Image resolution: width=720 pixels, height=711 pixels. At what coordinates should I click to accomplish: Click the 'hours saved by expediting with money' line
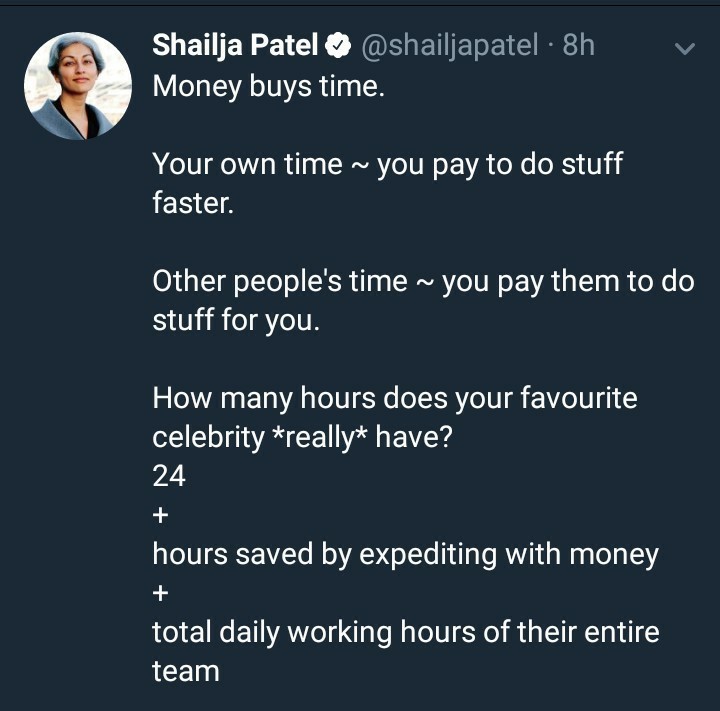point(405,554)
